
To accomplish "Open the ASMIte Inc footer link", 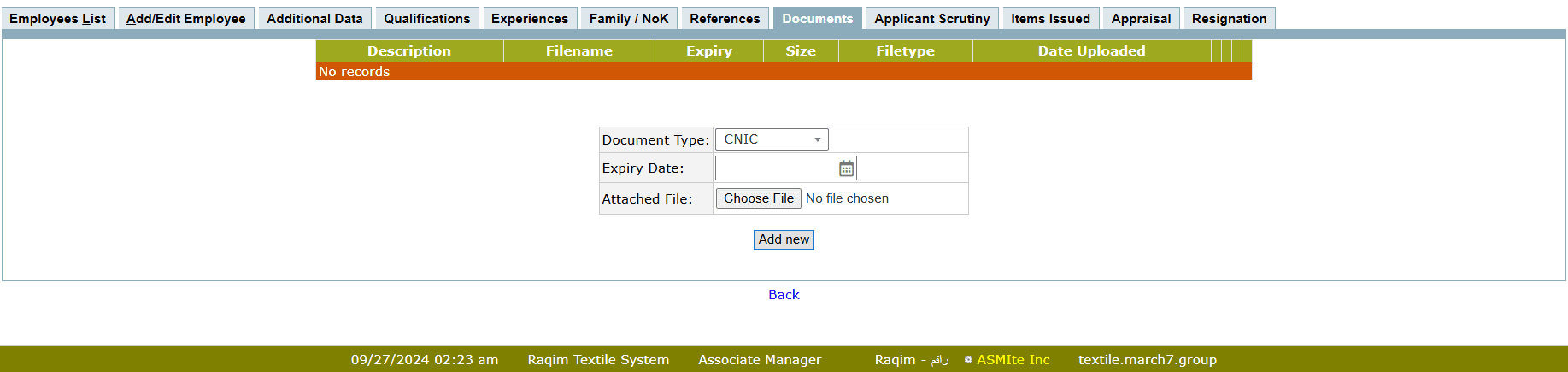I will [1013, 360].
